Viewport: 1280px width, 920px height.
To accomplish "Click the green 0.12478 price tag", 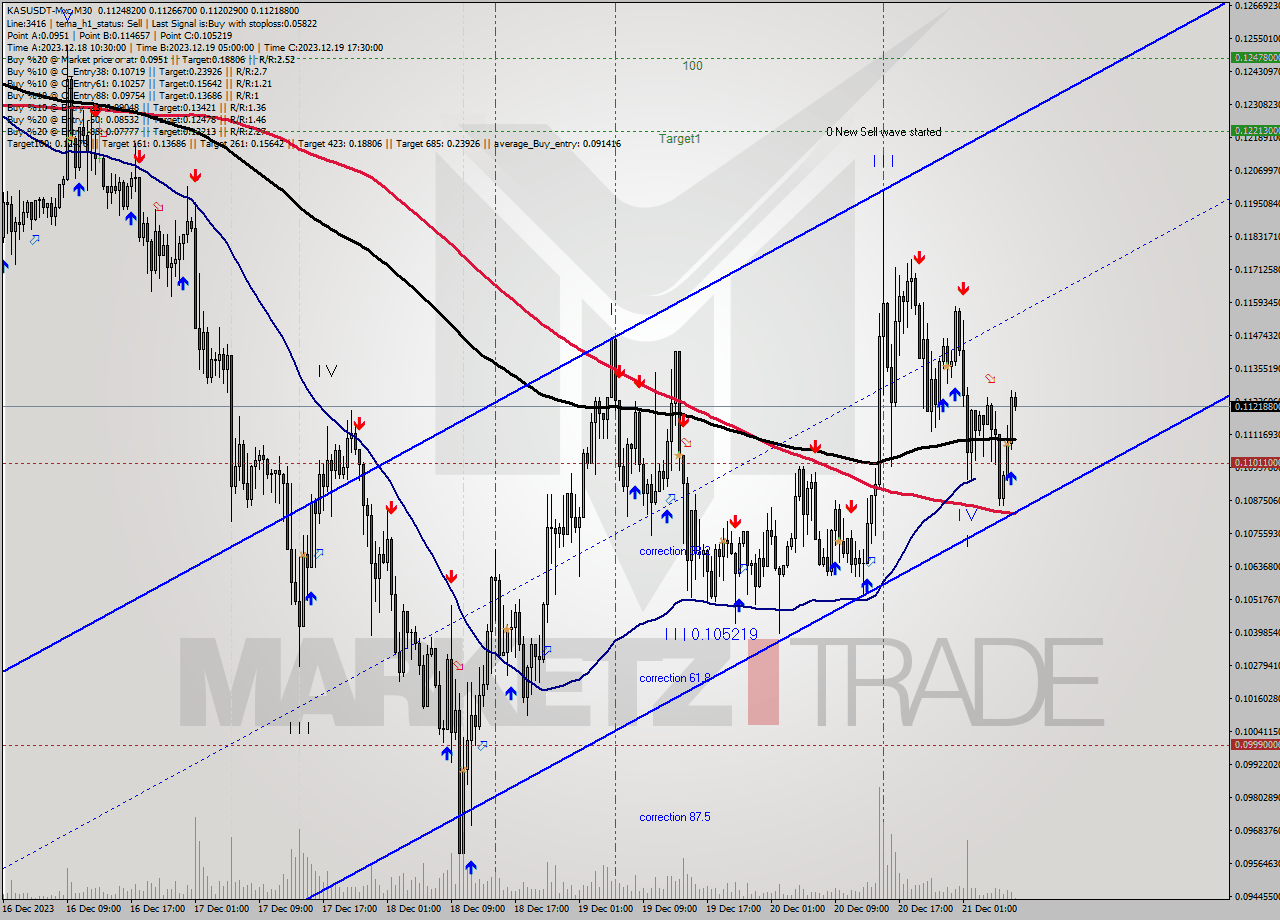I will (1256, 57).
